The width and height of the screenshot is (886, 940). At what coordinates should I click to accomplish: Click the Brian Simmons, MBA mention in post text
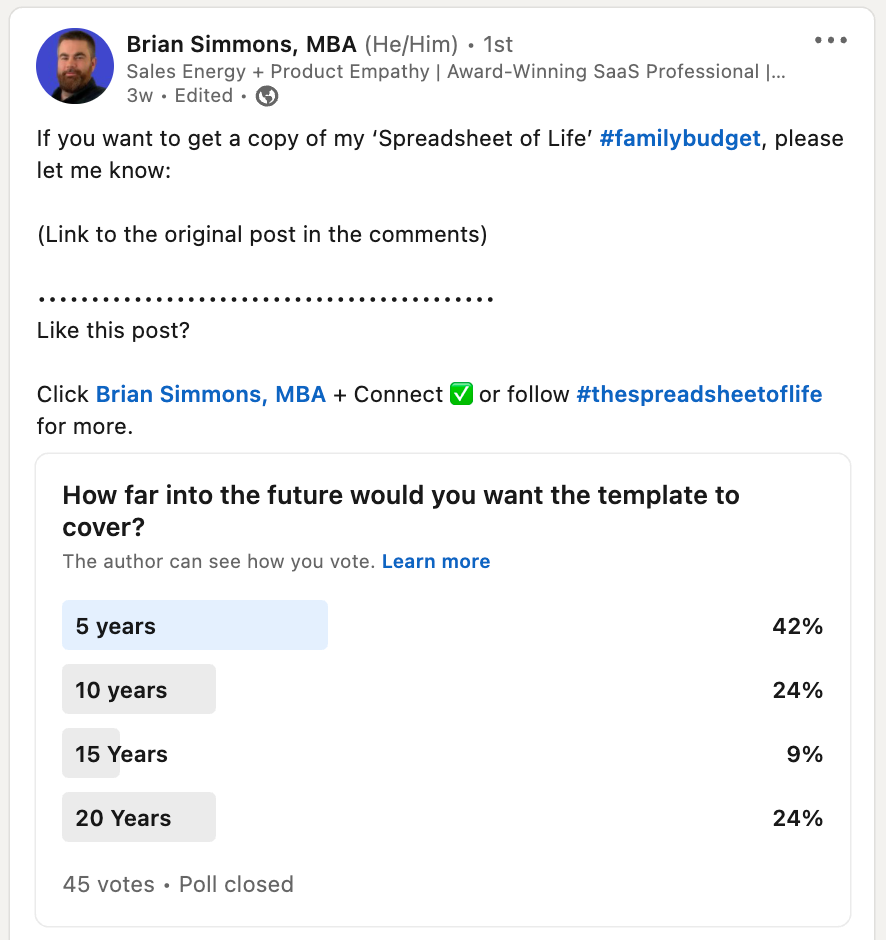pyautogui.click(x=211, y=394)
